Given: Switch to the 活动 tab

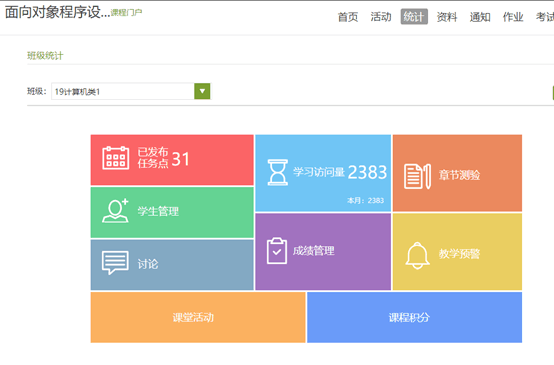Looking at the screenshot, I should [x=381, y=17].
